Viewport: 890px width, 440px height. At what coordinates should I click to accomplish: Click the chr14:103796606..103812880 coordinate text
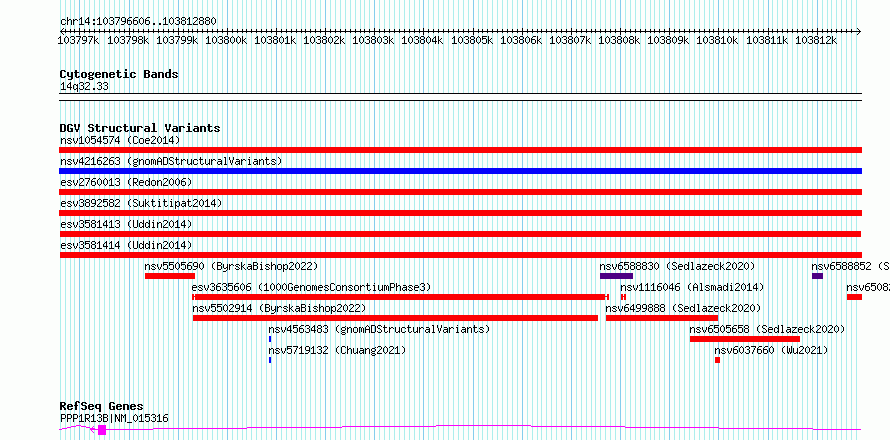(138, 21)
